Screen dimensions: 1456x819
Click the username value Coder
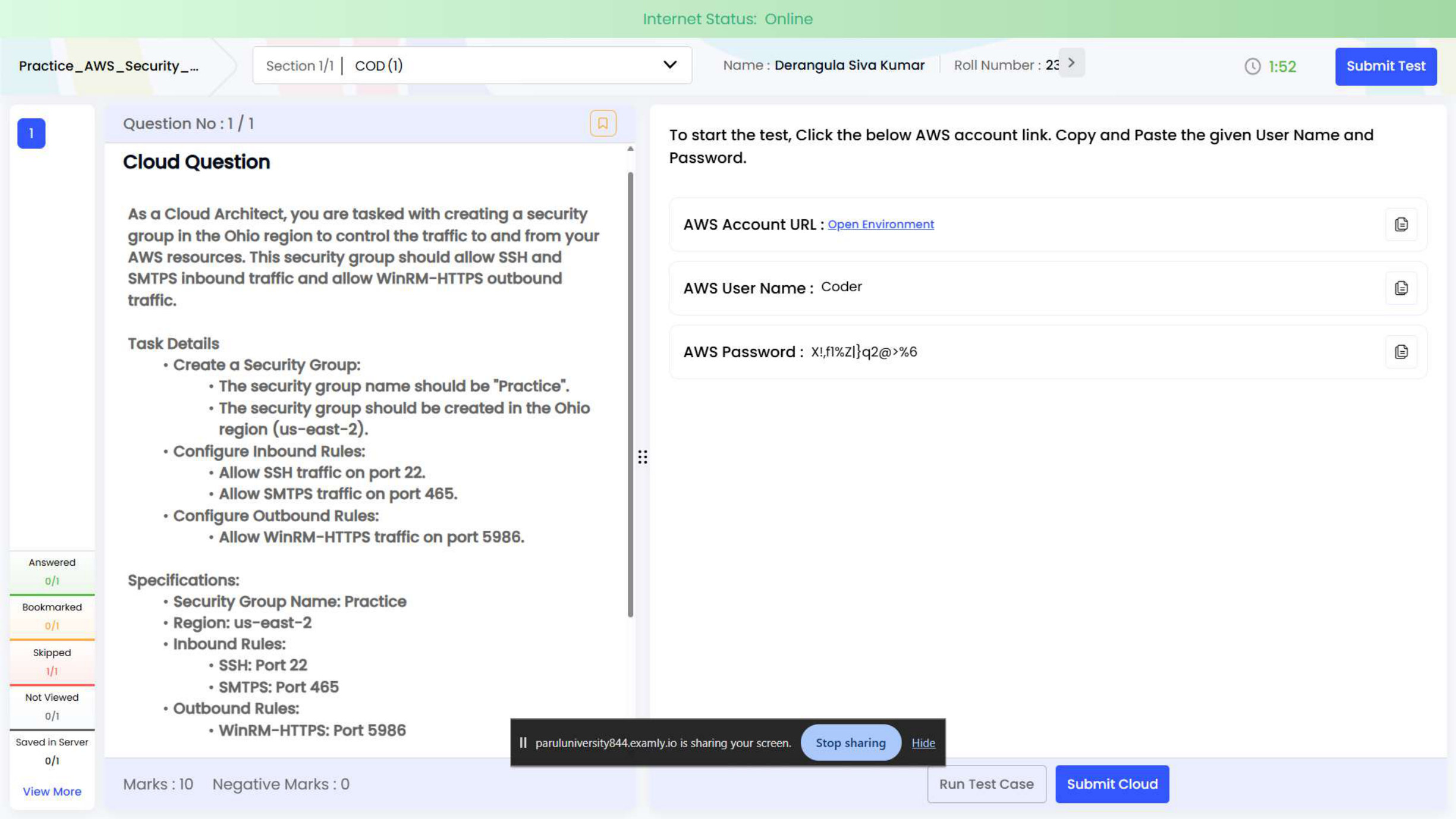click(x=841, y=286)
